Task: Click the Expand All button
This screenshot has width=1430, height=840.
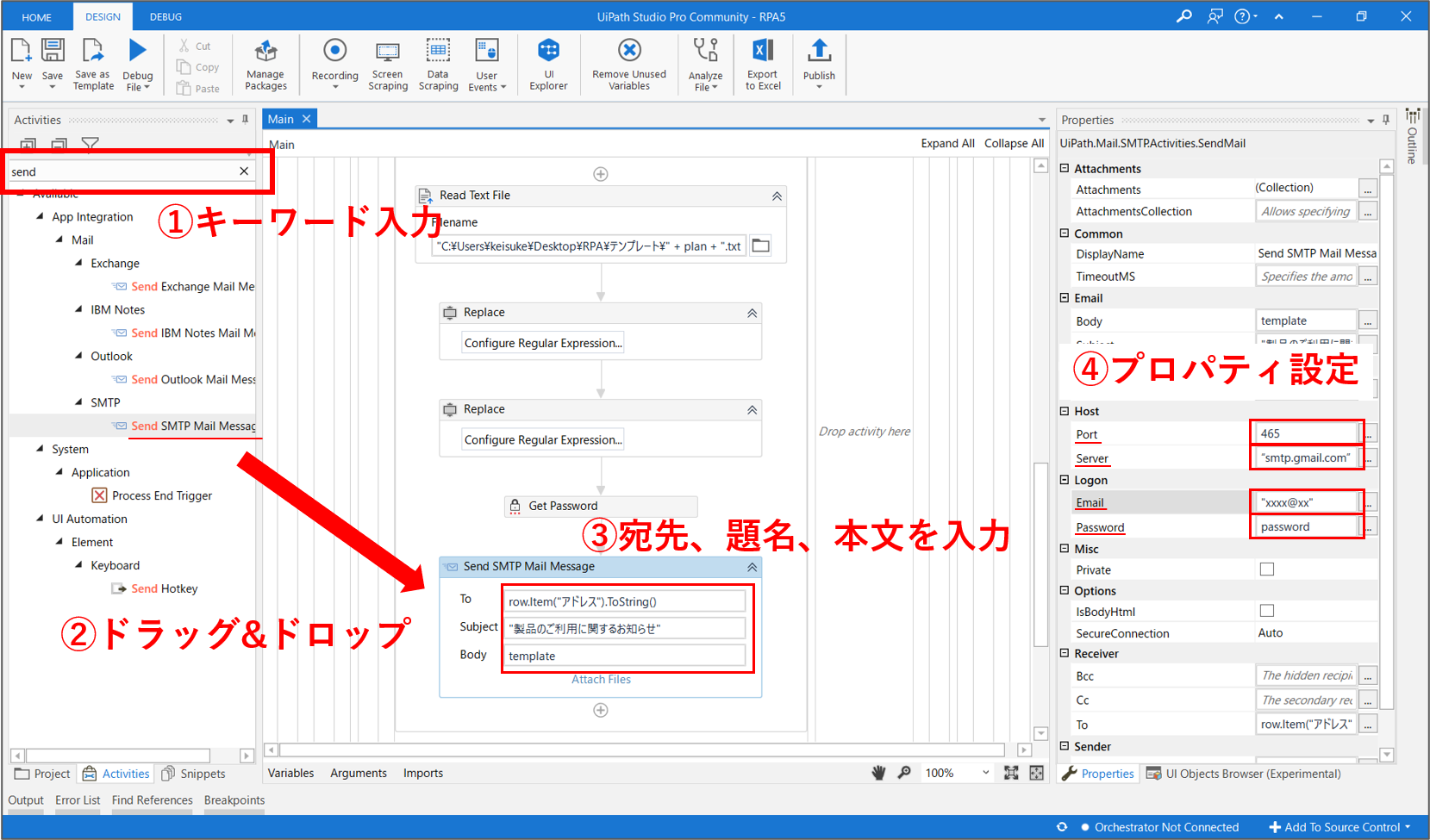Action: tap(947, 143)
